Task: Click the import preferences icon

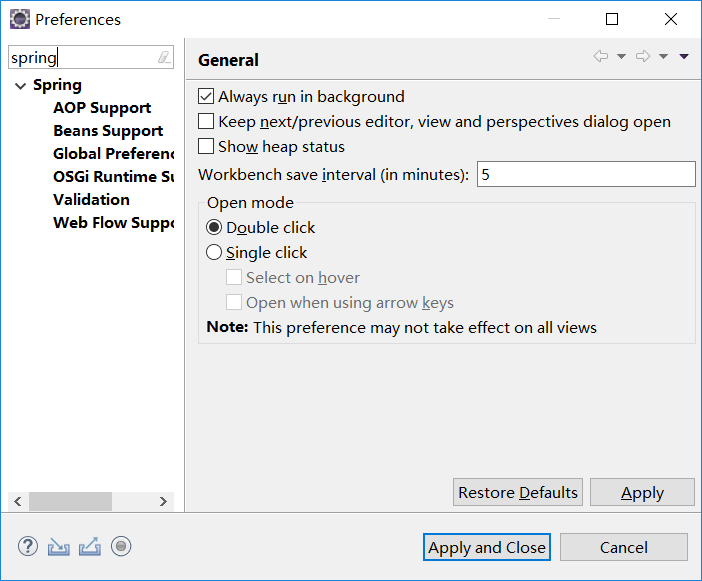Action: coord(59,547)
